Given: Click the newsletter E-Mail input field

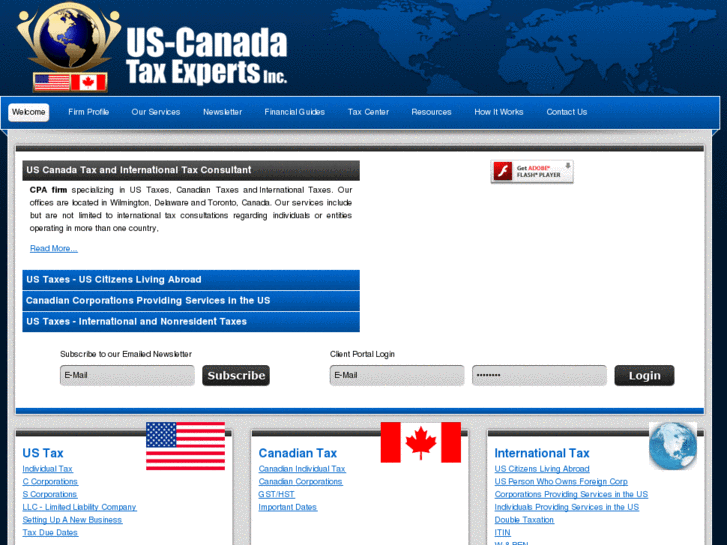Looking at the screenshot, I should (x=127, y=375).
